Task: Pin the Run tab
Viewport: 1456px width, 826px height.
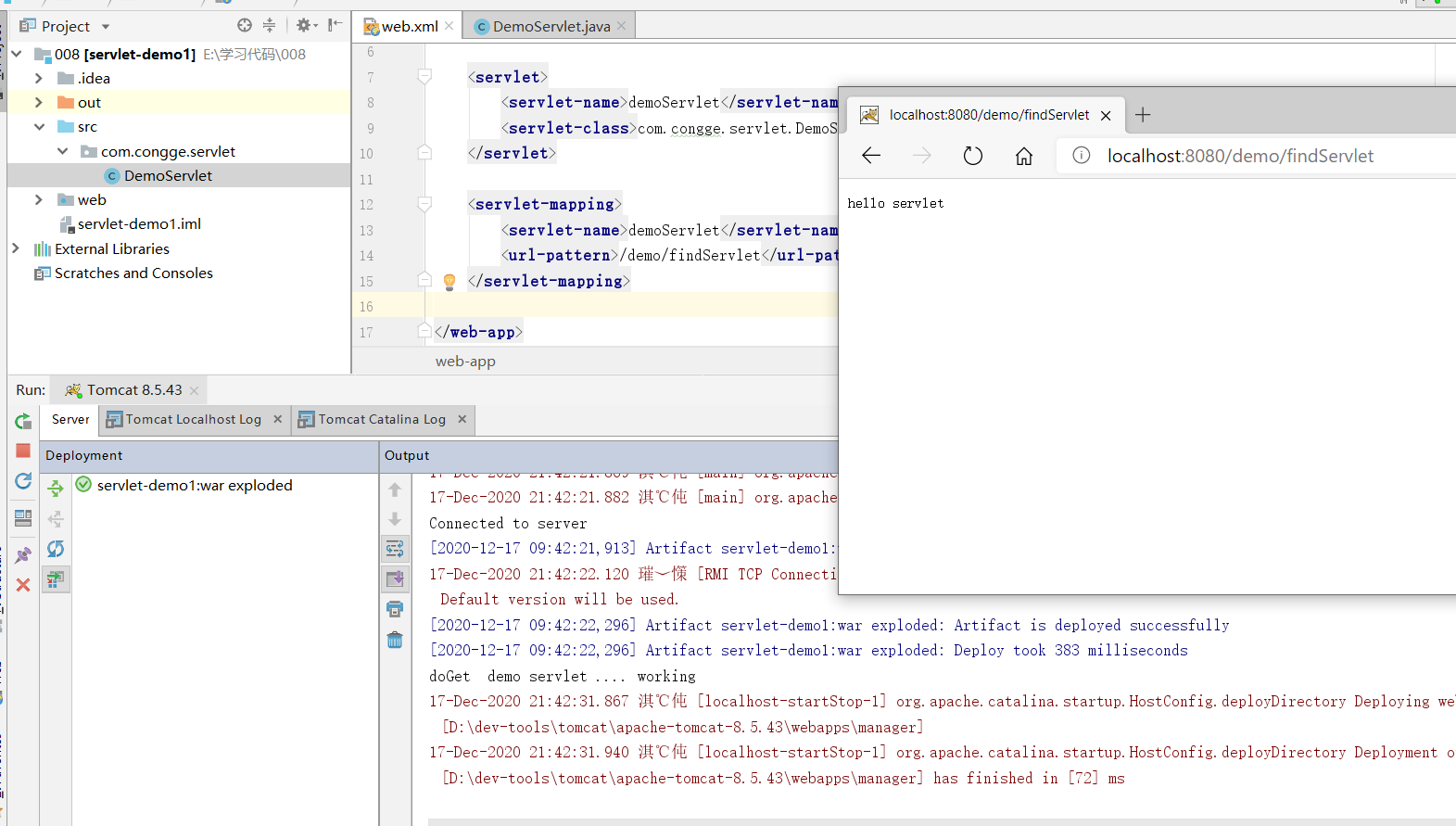Action: (x=23, y=554)
